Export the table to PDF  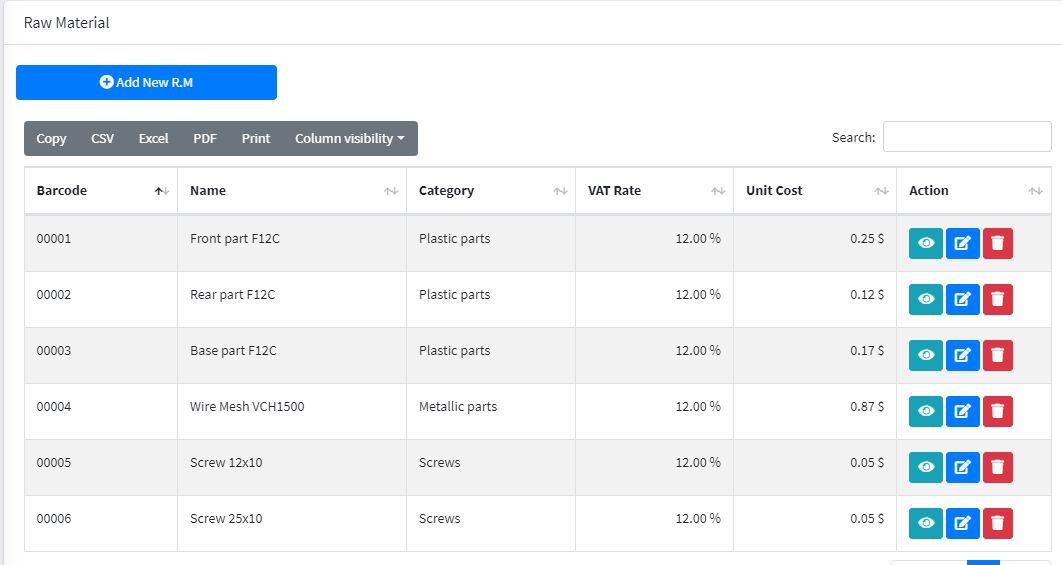pyautogui.click(x=204, y=139)
